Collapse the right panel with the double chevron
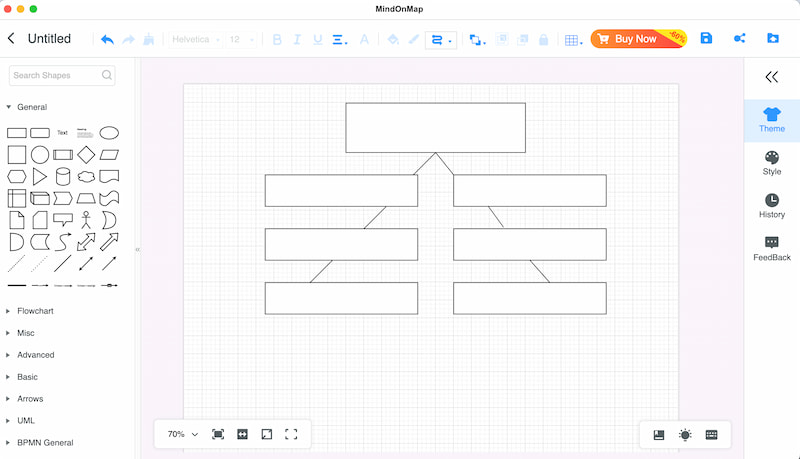 point(771,77)
